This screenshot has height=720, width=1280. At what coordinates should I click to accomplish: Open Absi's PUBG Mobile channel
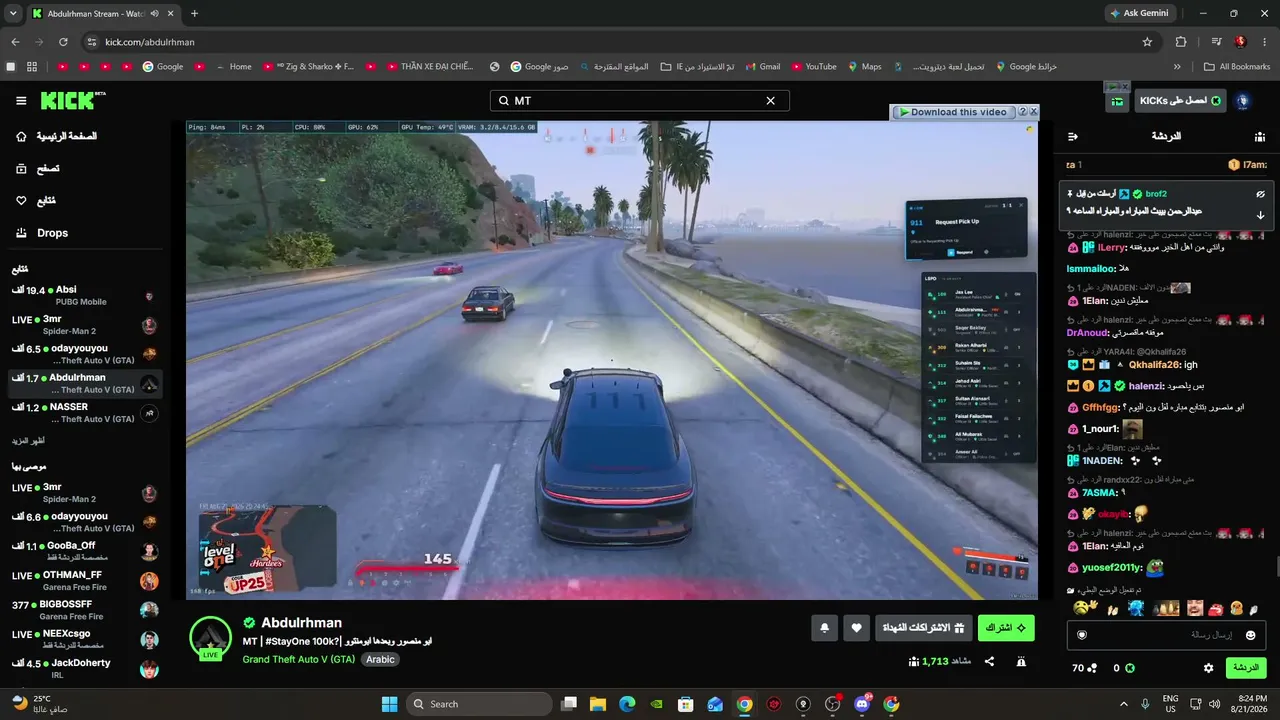tap(85, 295)
